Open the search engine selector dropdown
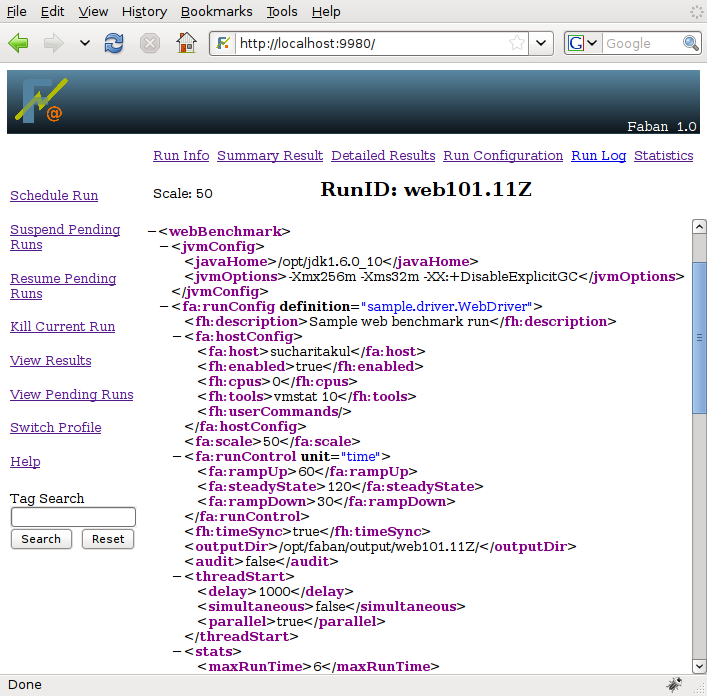The height and width of the screenshot is (696, 707). pos(583,43)
